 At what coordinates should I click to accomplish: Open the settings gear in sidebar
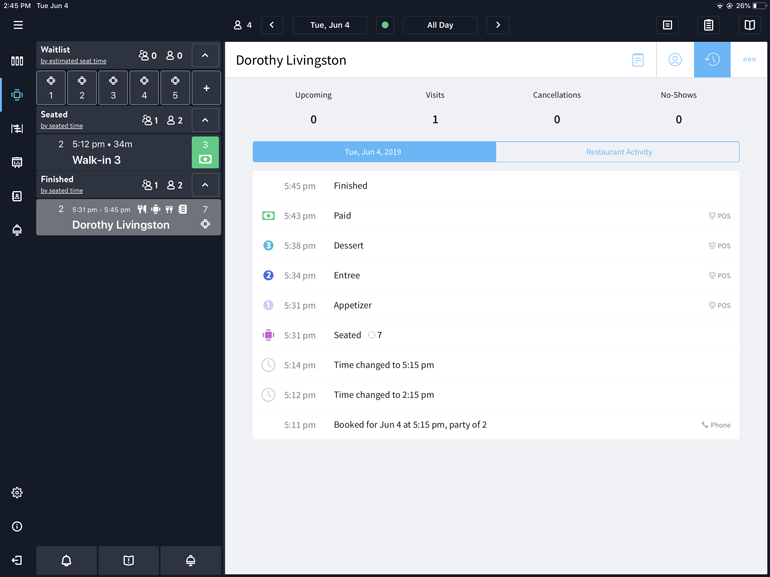coord(17,493)
